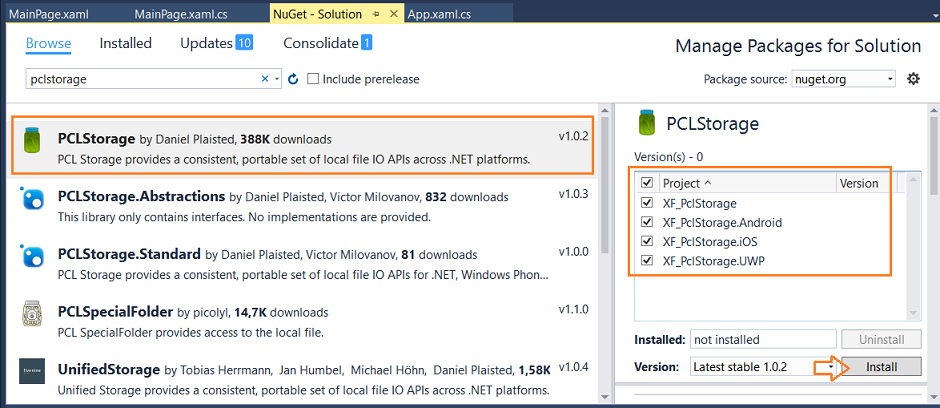Open the Package source dropdown

click(843, 79)
